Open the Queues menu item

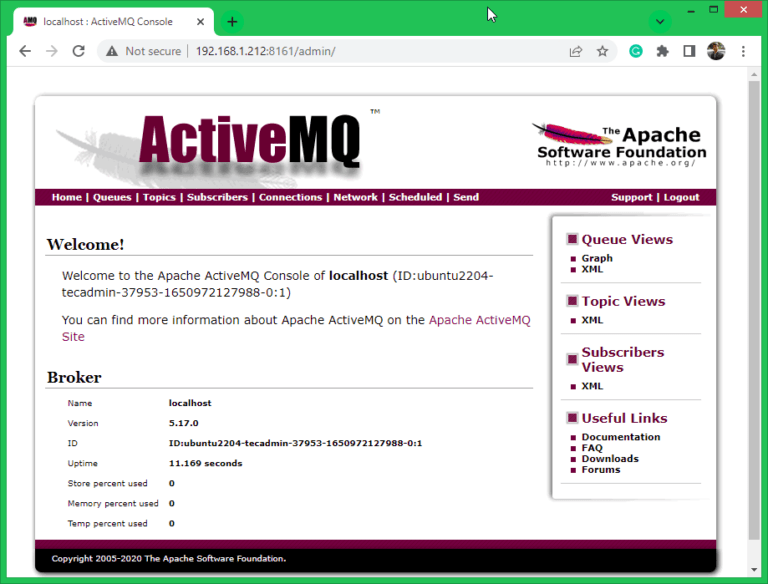pos(112,197)
